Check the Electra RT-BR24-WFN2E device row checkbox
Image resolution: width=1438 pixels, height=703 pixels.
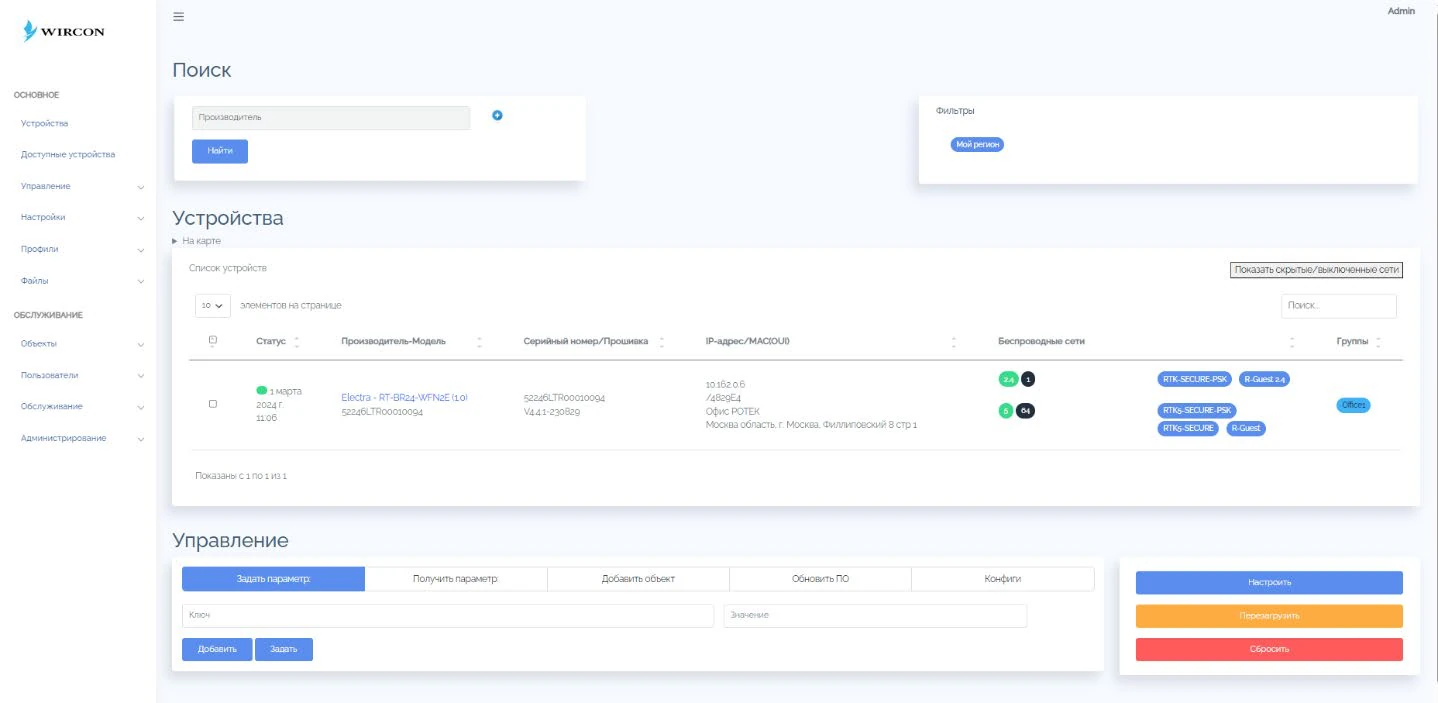(212, 404)
